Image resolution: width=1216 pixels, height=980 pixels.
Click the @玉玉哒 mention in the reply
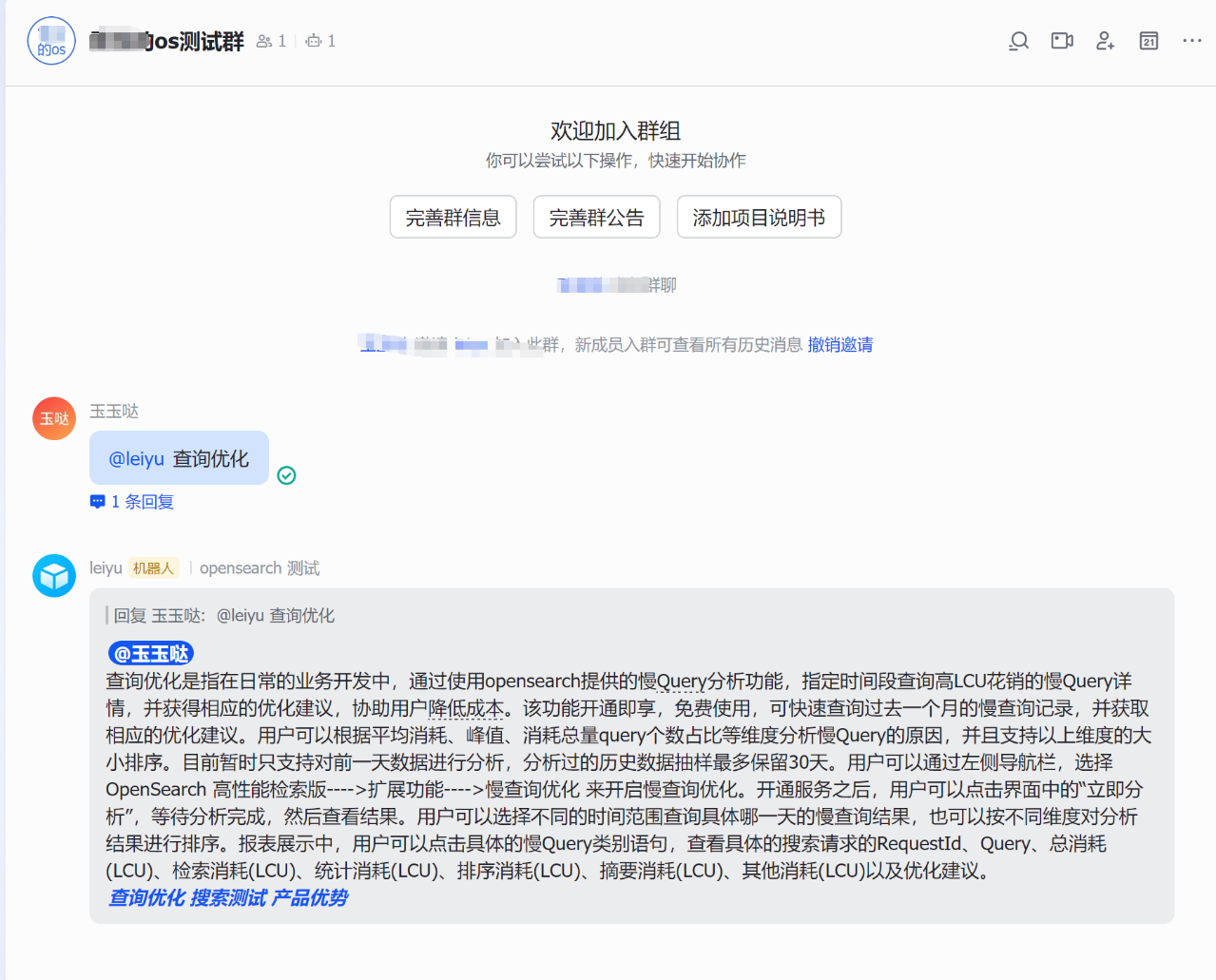point(150,653)
